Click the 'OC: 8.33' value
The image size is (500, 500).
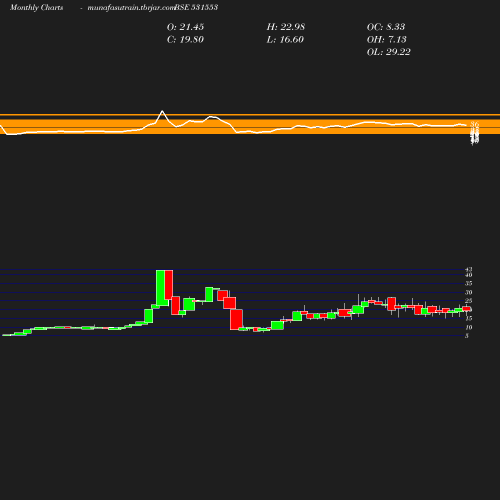(x=386, y=27)
